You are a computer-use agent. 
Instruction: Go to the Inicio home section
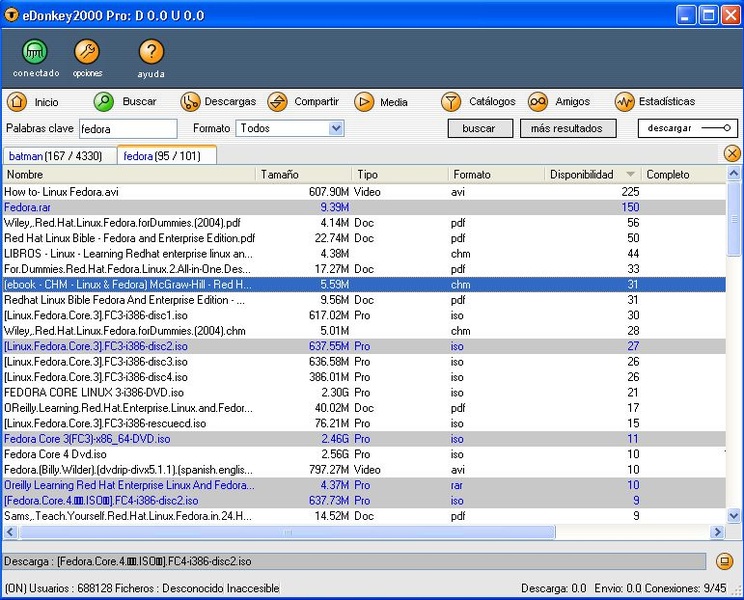pos(33,102)
